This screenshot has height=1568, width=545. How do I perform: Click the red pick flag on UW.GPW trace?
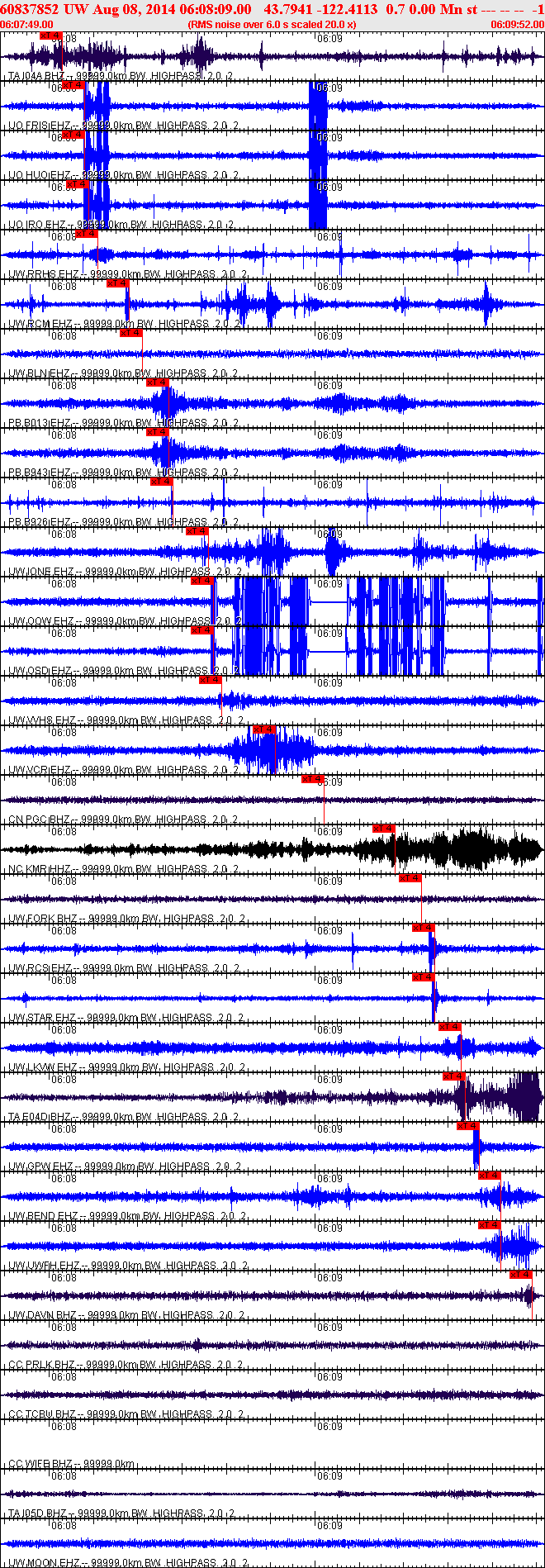468,1126
